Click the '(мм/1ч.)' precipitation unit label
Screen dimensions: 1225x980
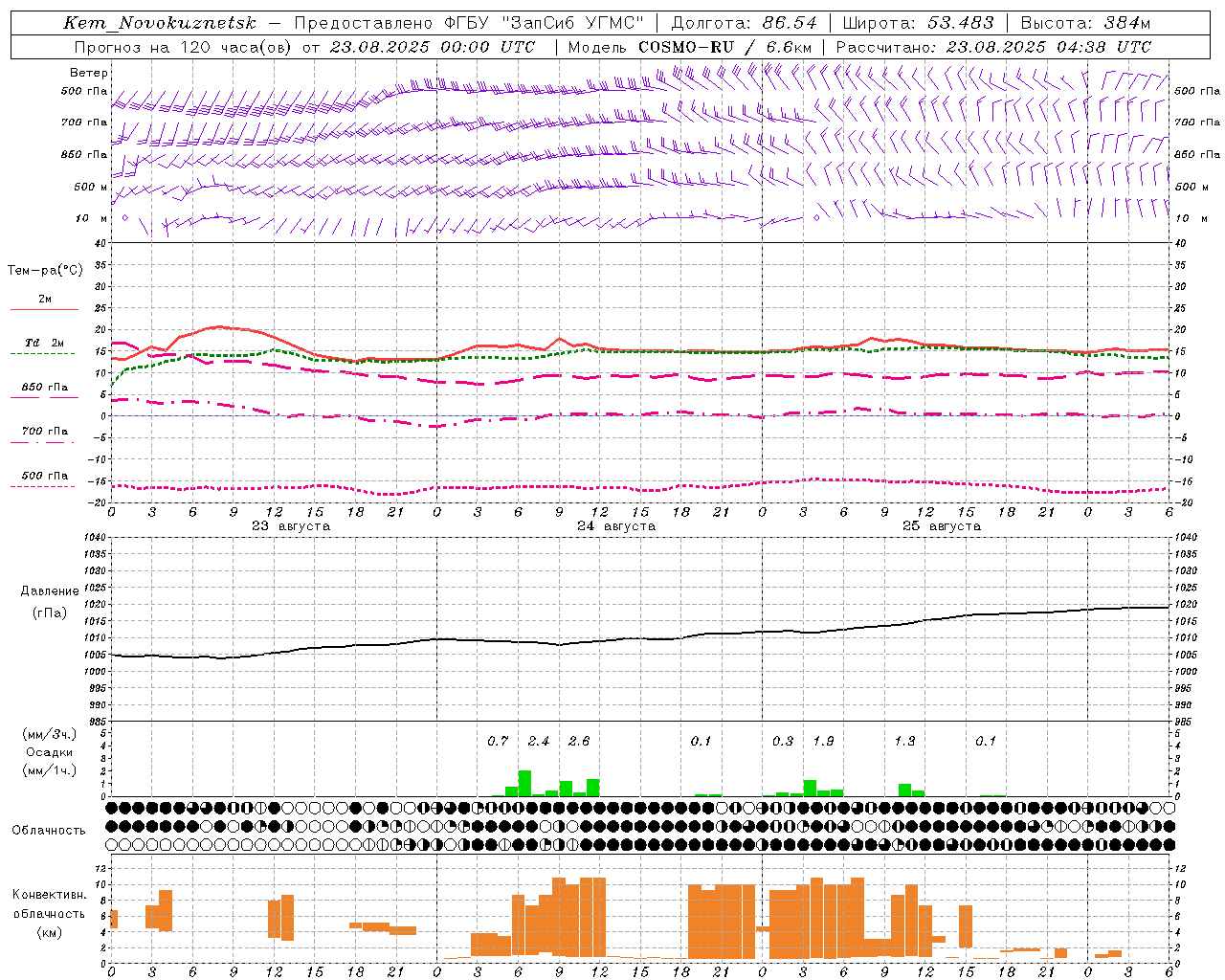pyautogui.click(x=50, y=770)
